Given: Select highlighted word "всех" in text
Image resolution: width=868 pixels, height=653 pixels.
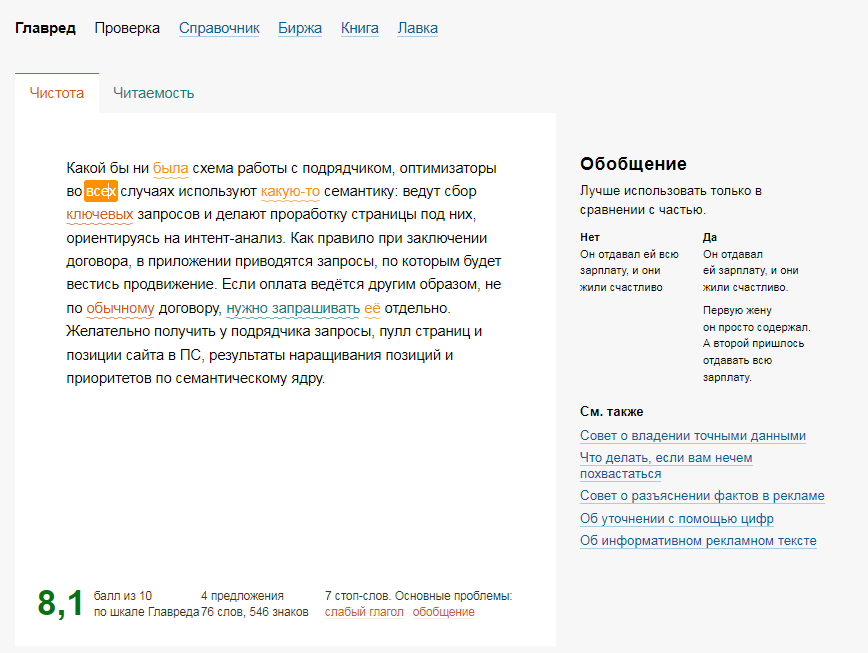Looking at the screenshot, I should click(101, 191).
